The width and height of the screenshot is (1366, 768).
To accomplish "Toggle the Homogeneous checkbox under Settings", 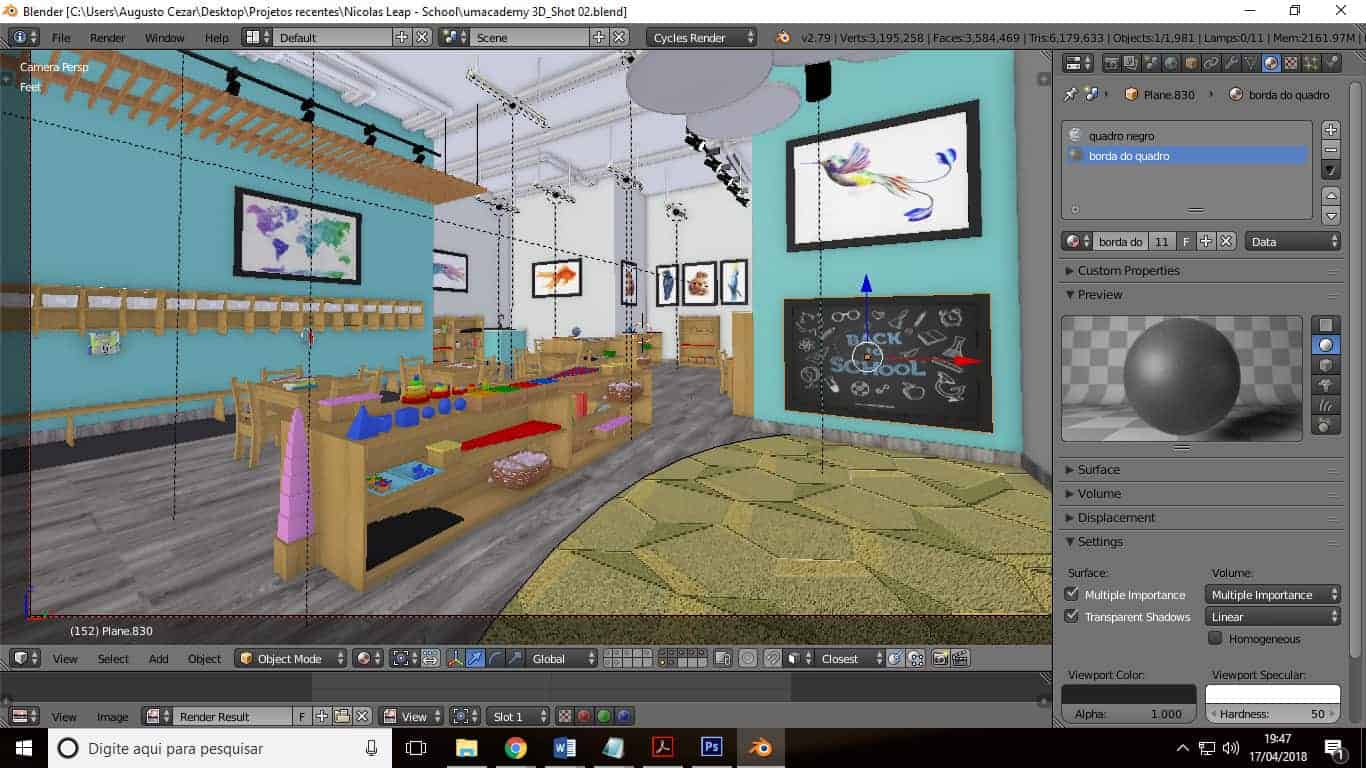I will pyautogui.click(x=1215, y=639).
